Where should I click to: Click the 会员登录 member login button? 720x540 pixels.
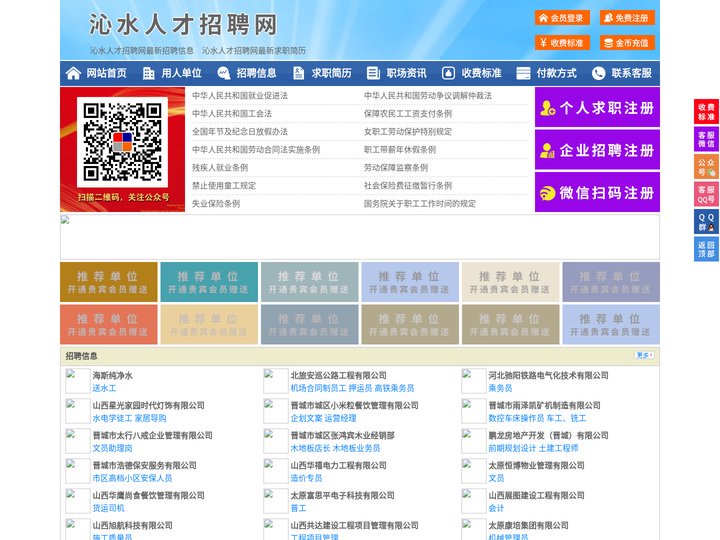[562, 18]
